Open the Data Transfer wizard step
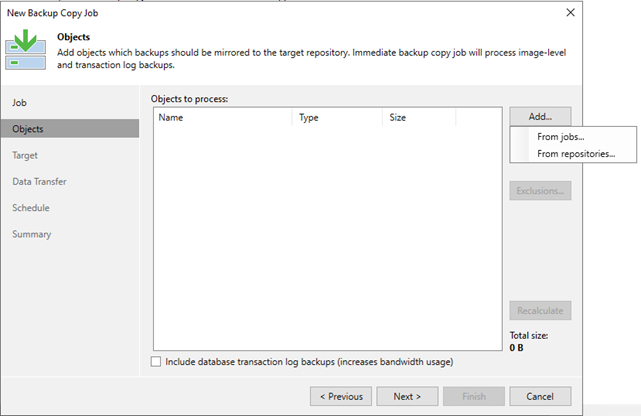This screenshot has height=416, width=641. (40, 182)
